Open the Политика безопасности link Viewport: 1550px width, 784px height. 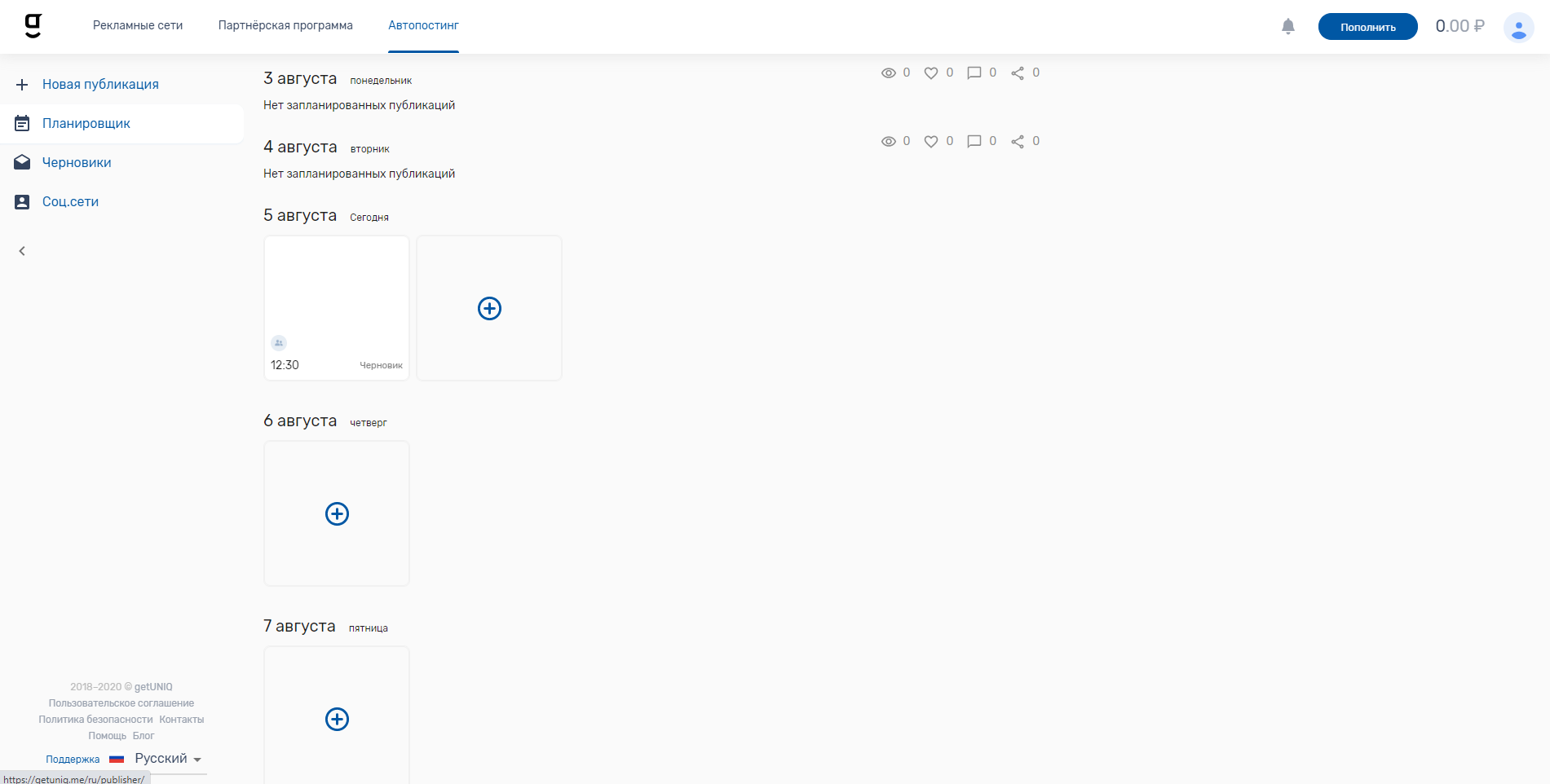coord(95,720)
